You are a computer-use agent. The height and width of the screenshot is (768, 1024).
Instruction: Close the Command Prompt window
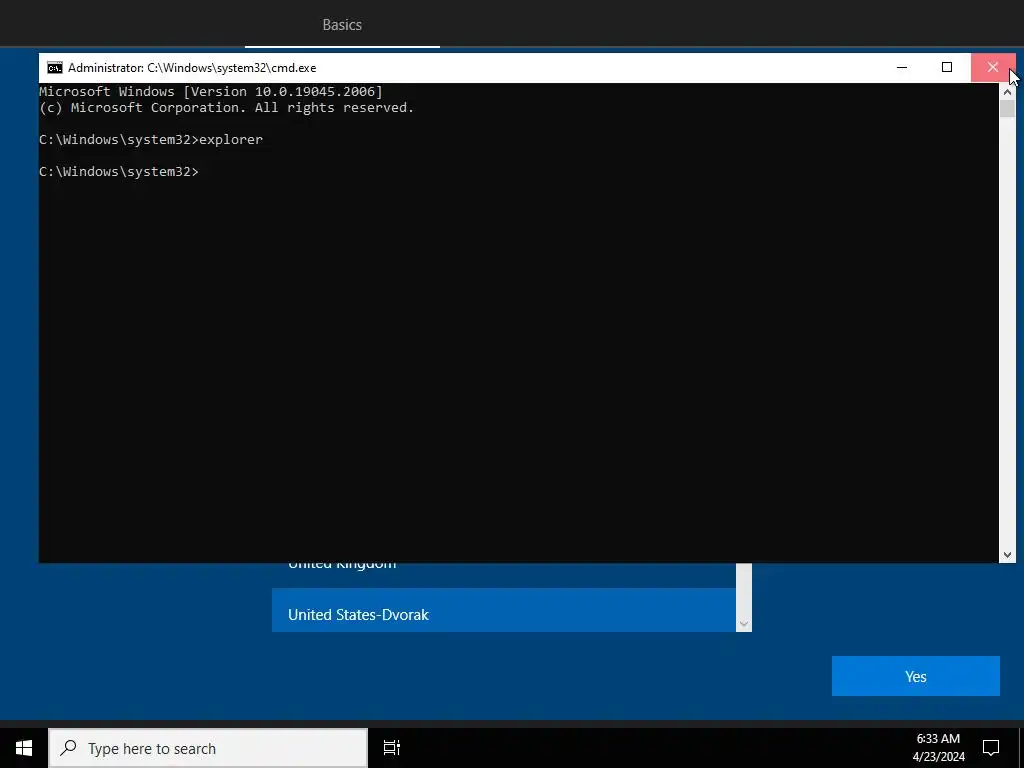[x=993, y=67]
